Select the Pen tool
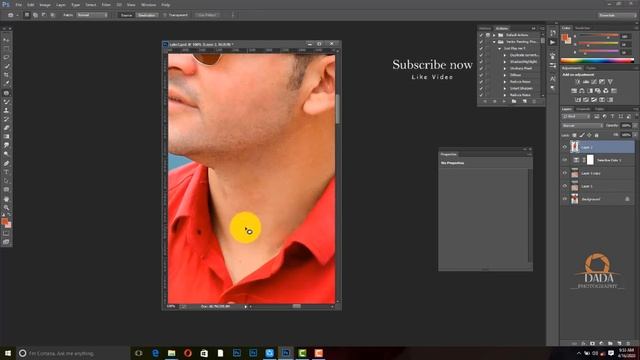 [x=6, y=163]
